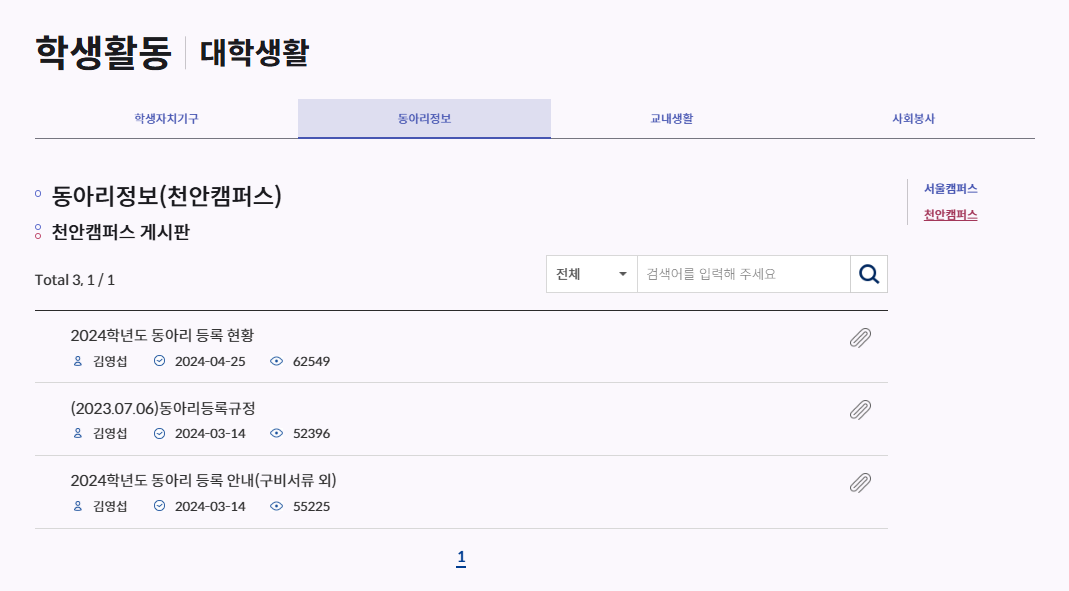
Task: Open attachment paperclip on "2024학년도 동아리 등록 현황"
Action: (859, 339)
